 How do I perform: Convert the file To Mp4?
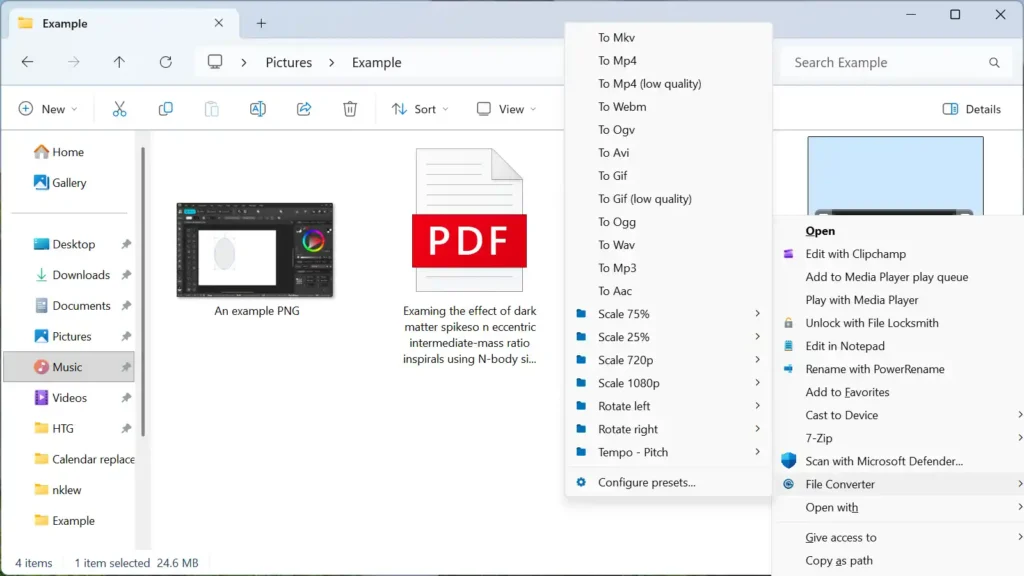[619, 60]
